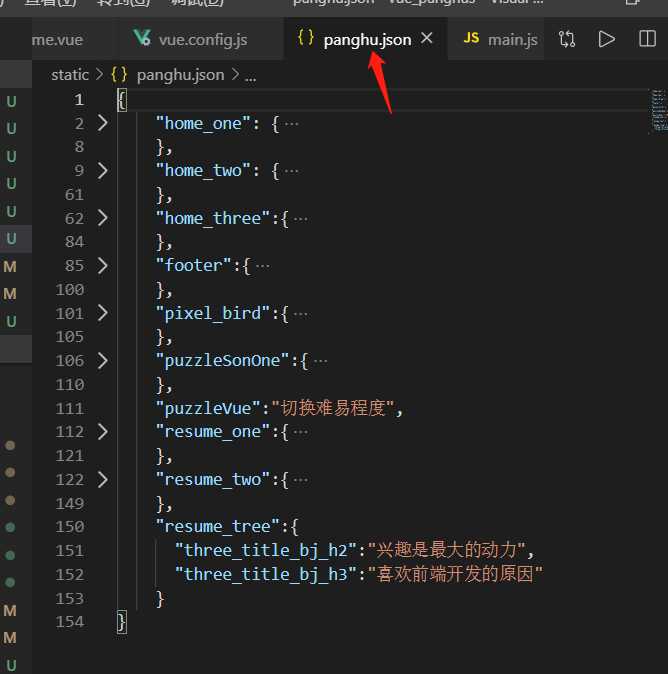668x674 pixels.
Task: Click the closing bracket on line 154
Action: (x=122, y=622)
